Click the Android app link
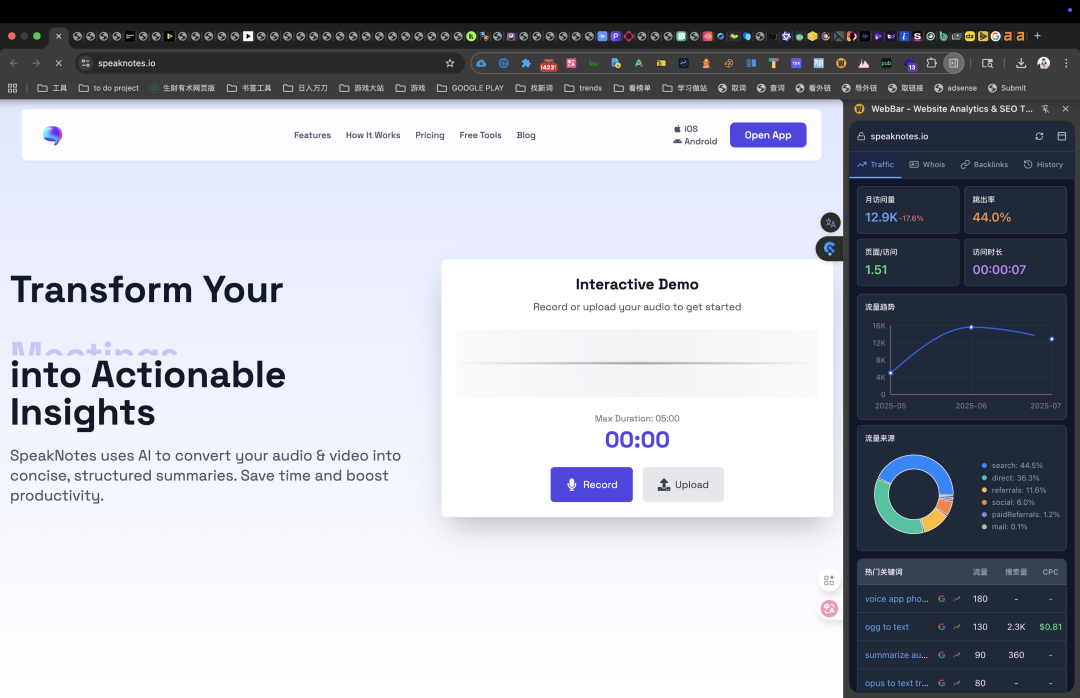This screenshot has width=1080, height=698. 695,141
